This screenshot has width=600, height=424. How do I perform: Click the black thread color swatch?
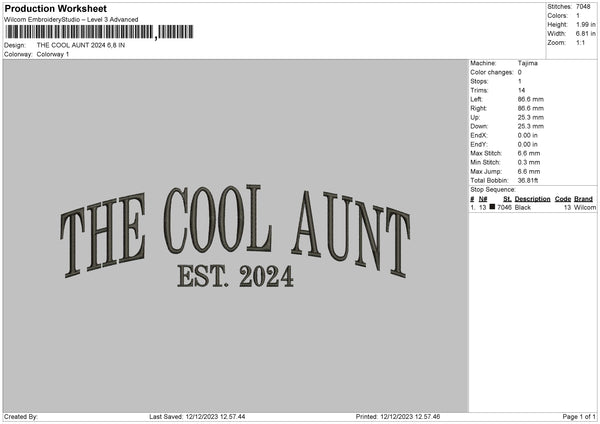click(x=493, y=207)
